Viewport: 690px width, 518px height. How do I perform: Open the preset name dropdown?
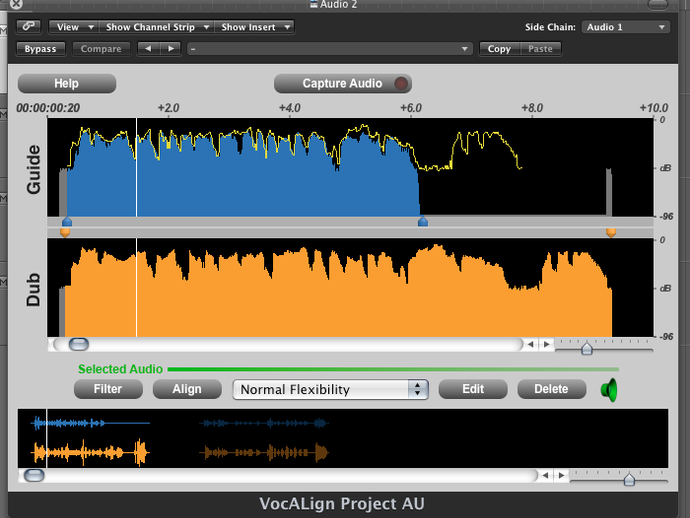tap(330, 49)
